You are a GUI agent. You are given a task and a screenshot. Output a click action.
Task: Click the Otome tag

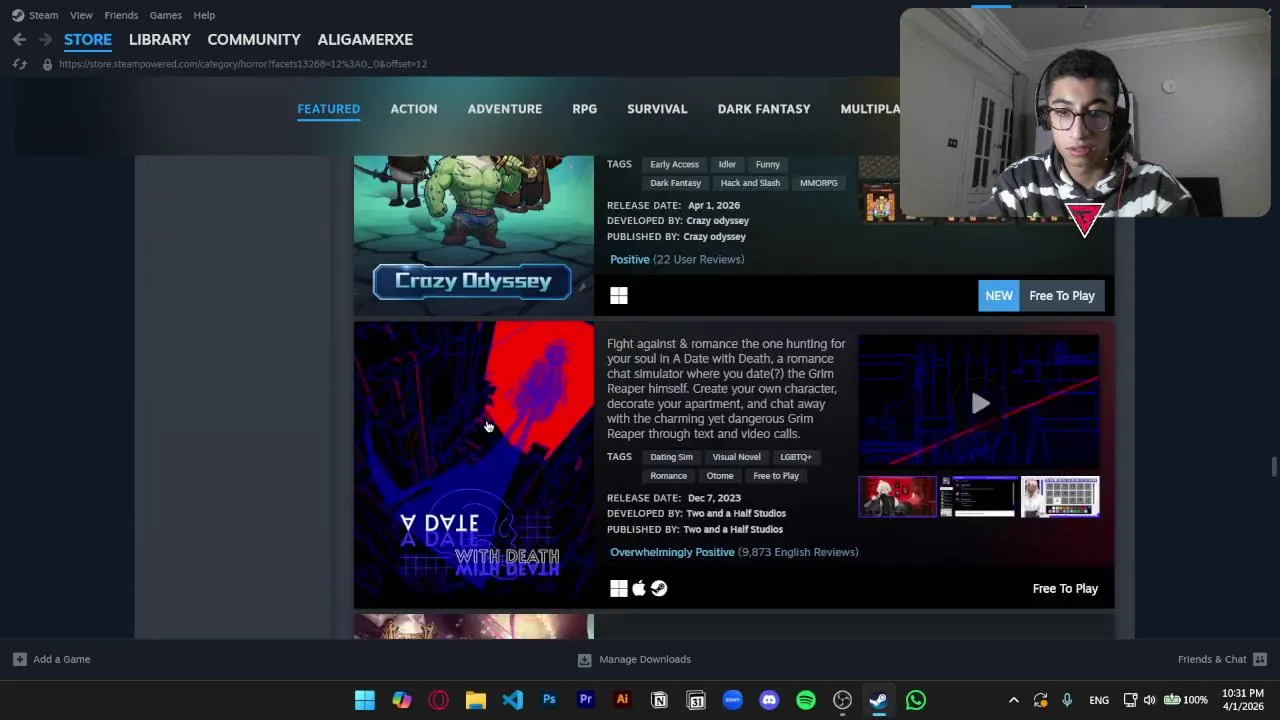[x=720, y=476]
